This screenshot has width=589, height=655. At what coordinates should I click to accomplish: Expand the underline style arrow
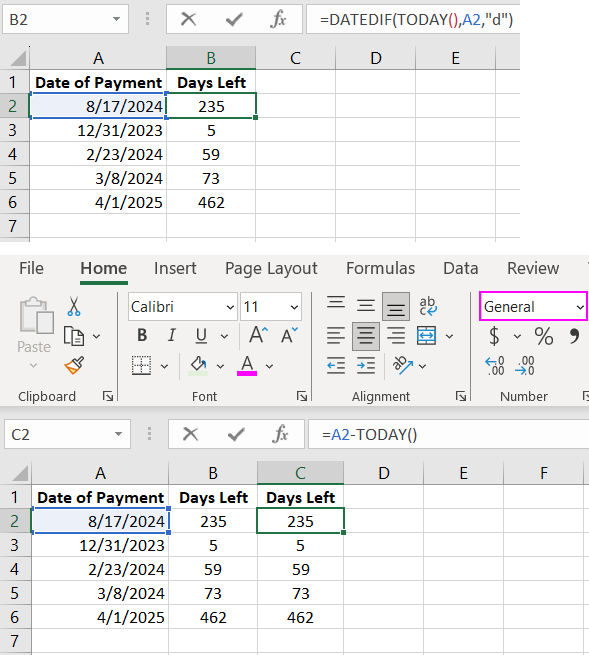pos(224,336)
